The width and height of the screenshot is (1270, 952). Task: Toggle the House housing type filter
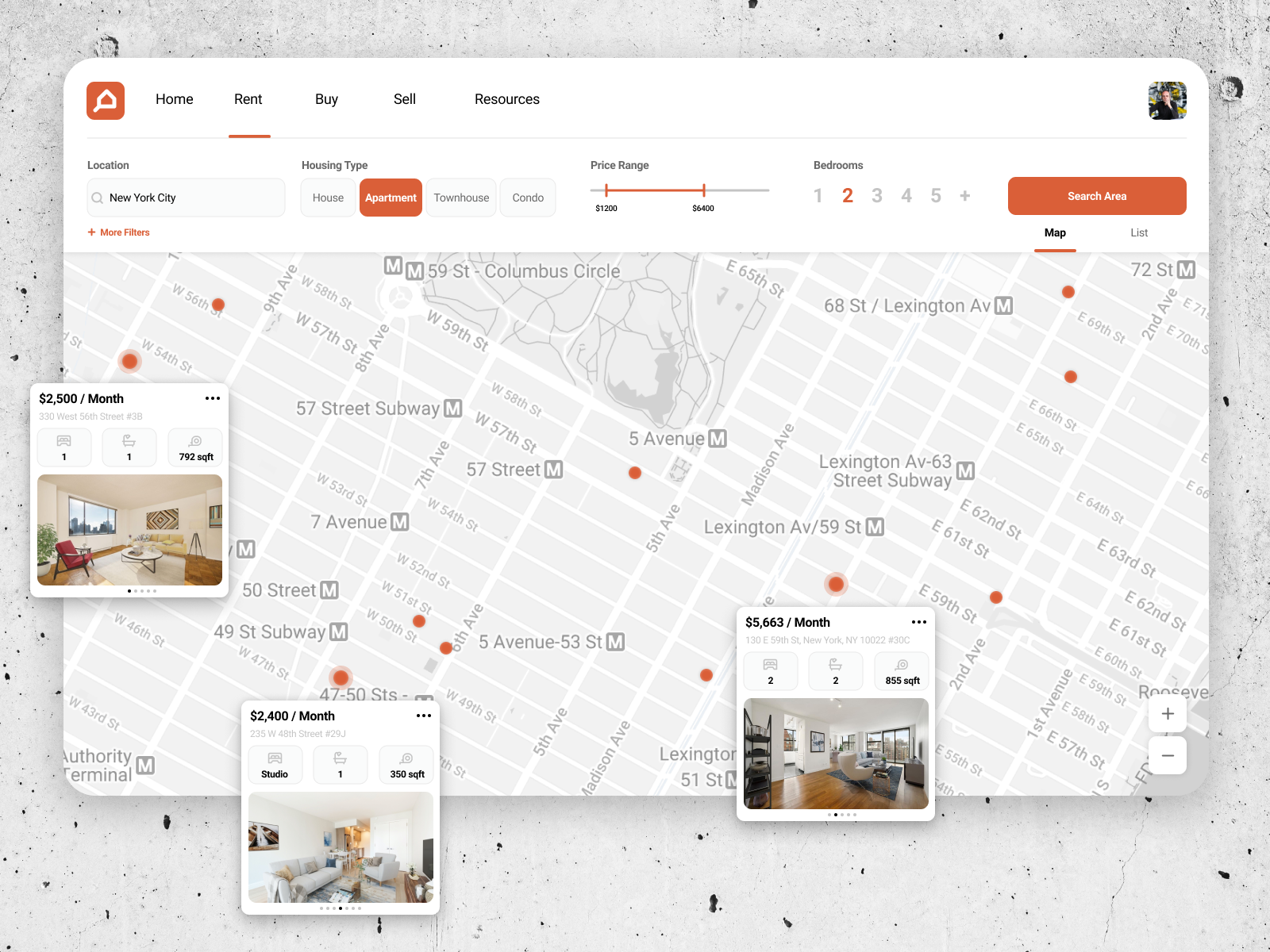(327, 198)
